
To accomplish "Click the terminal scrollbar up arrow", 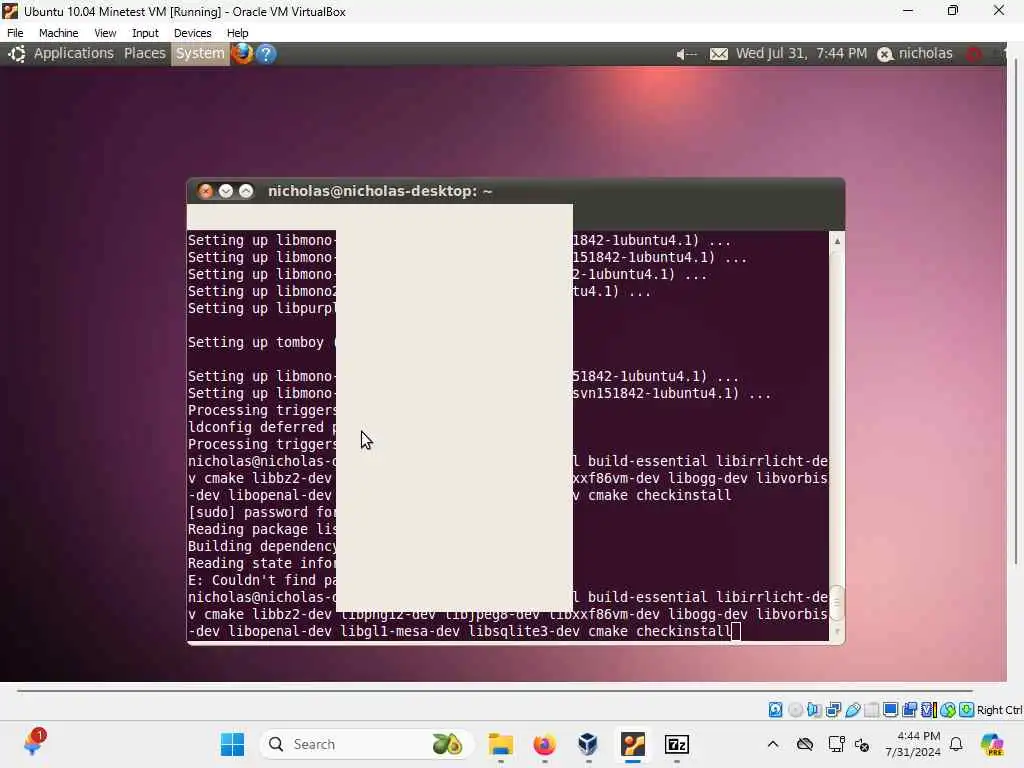I will [837, 241].
